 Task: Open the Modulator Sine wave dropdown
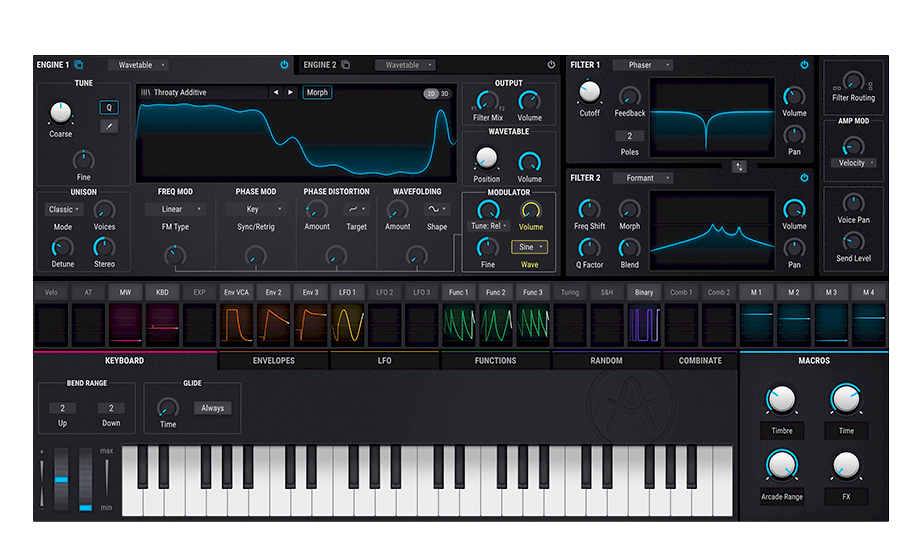pyautogui.click(x=529, y=247)
